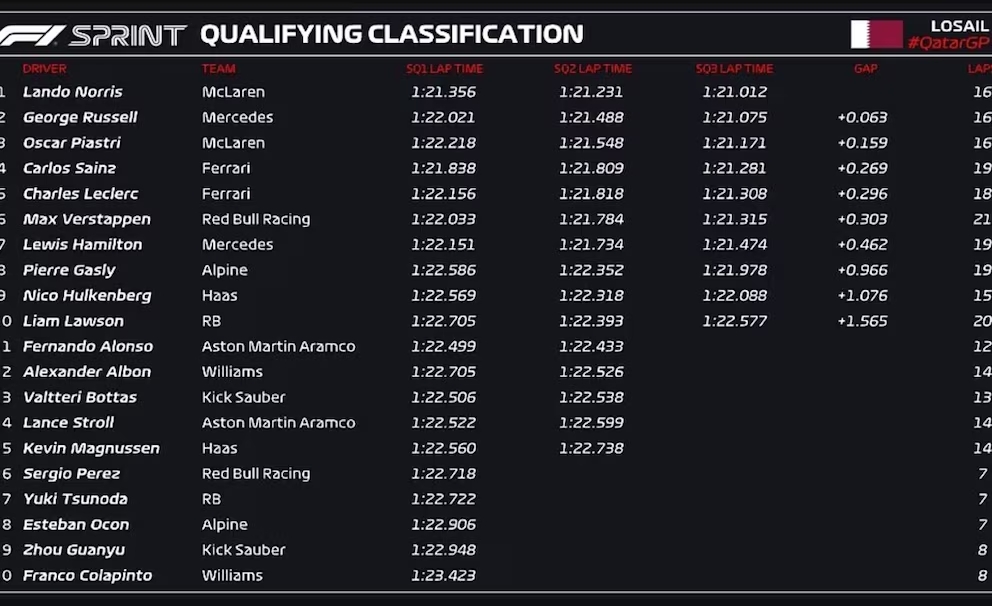
Task: Click the LOSAIL circuit label
Action: tap(959, 26)
